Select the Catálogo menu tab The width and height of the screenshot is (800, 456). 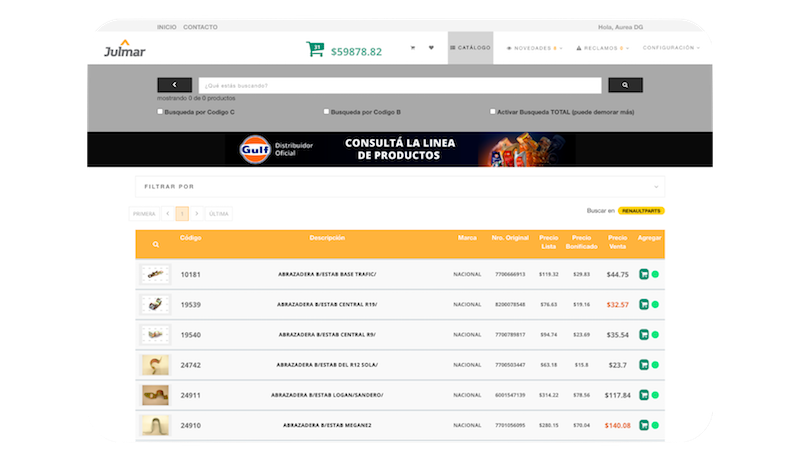pyautogui.click(x=470, y=48)
